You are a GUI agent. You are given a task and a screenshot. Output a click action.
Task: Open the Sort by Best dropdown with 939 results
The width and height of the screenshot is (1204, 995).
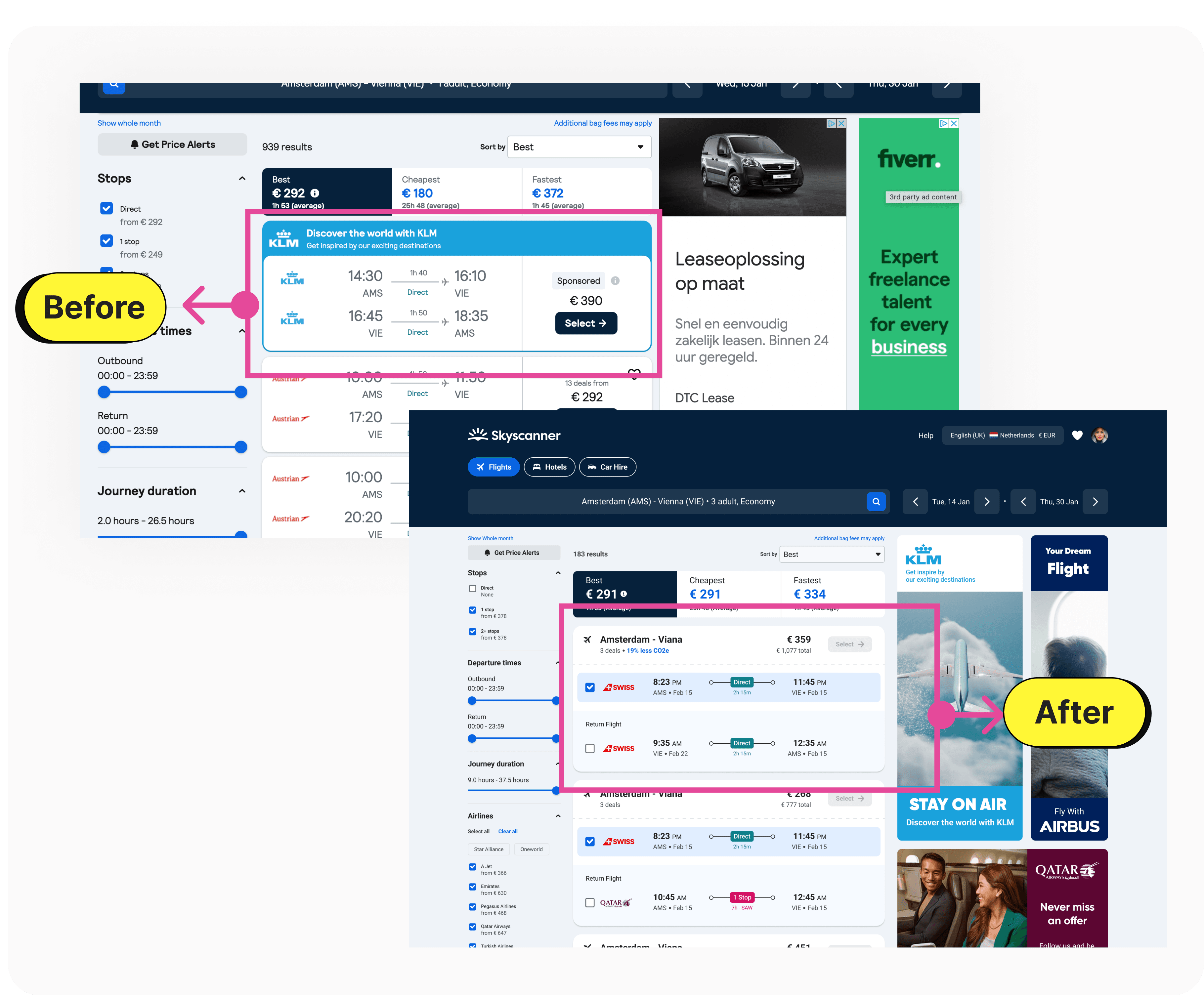click(x=579, y=147)
